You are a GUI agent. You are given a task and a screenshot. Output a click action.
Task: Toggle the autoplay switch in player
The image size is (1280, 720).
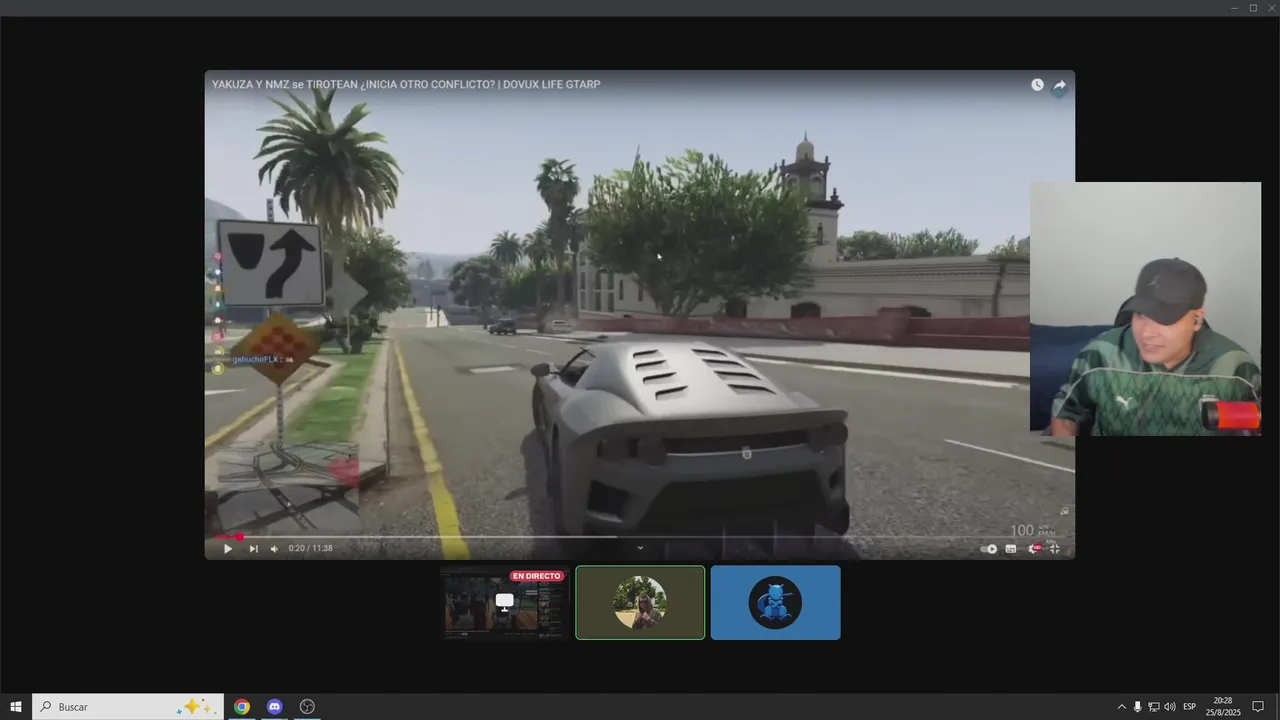pos(990,548)
